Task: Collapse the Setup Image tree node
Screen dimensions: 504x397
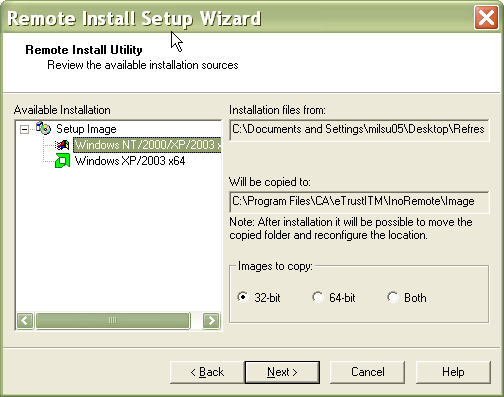Action: tap(24, 129)
